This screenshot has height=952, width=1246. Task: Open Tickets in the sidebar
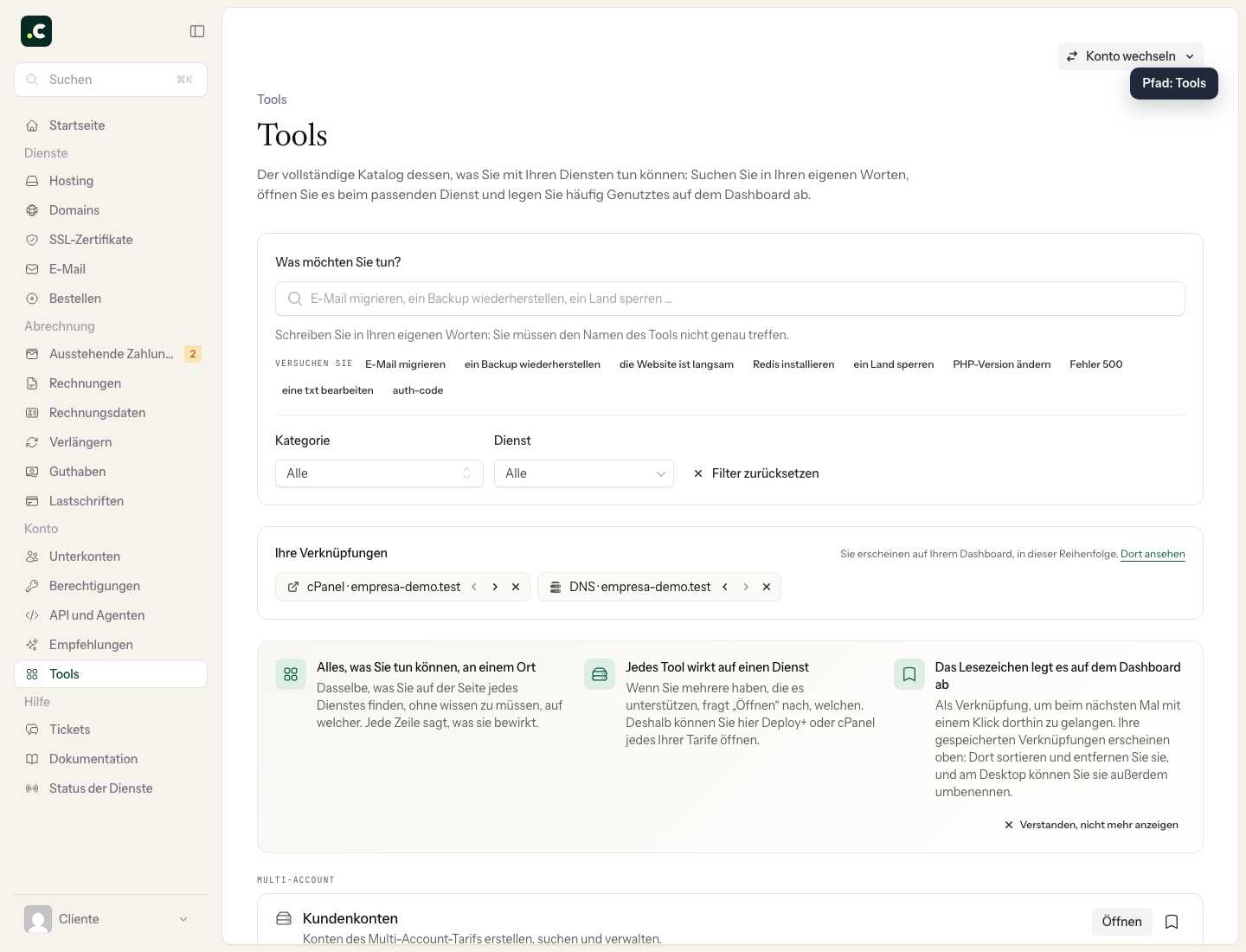[111, 730]
